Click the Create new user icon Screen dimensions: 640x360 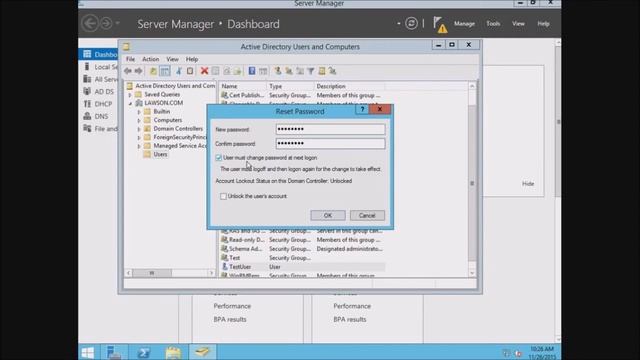pyautogui.click(x=278, y=71)
